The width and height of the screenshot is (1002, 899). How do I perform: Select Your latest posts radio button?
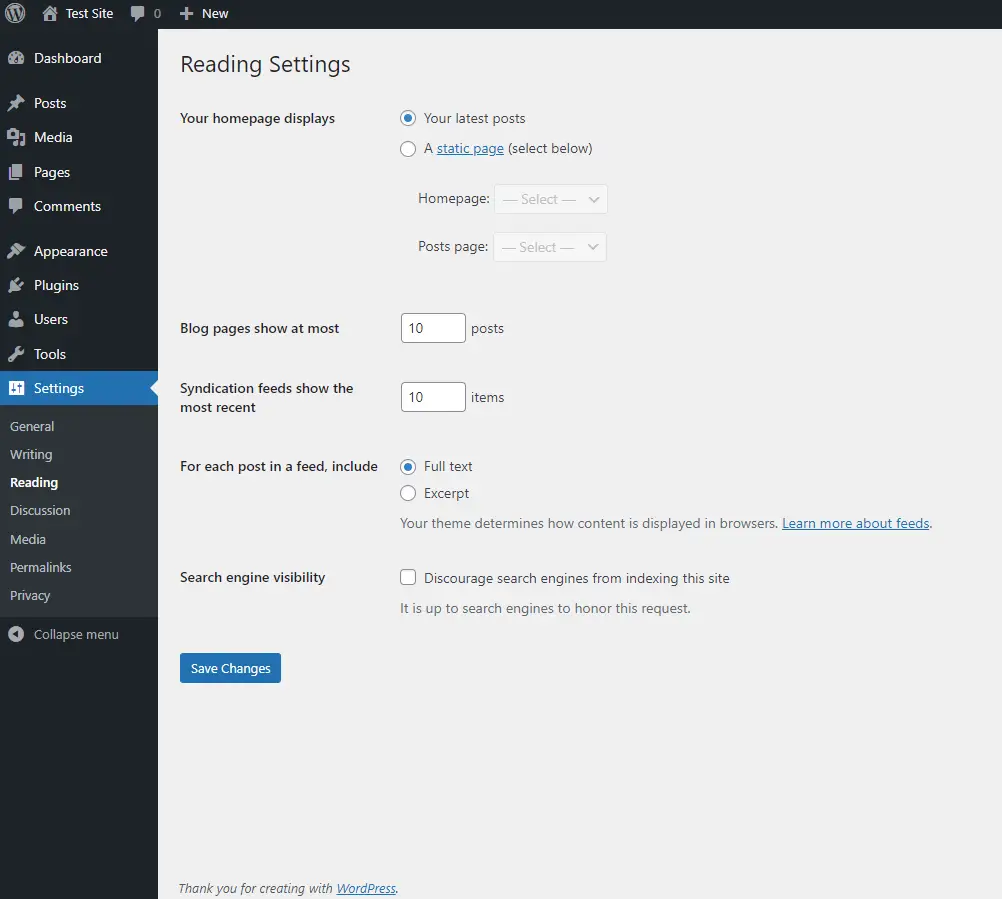pos(408,118)
